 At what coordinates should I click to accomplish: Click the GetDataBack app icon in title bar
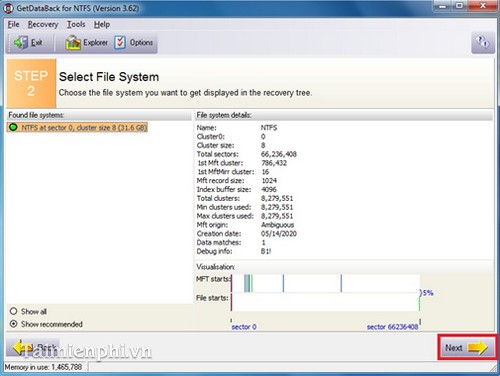8,8
